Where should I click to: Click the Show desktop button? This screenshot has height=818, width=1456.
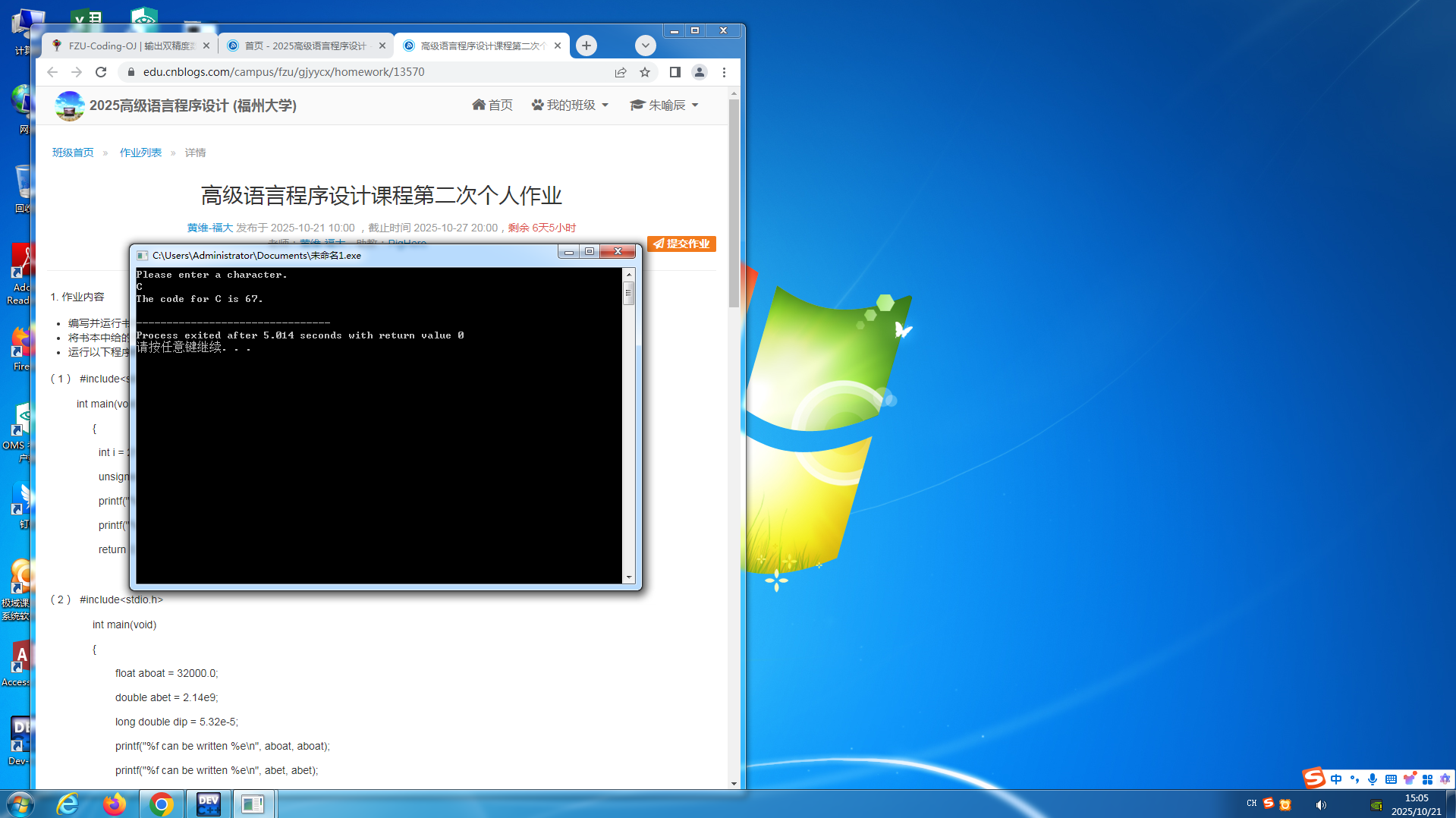click(x=1451, y=804)
